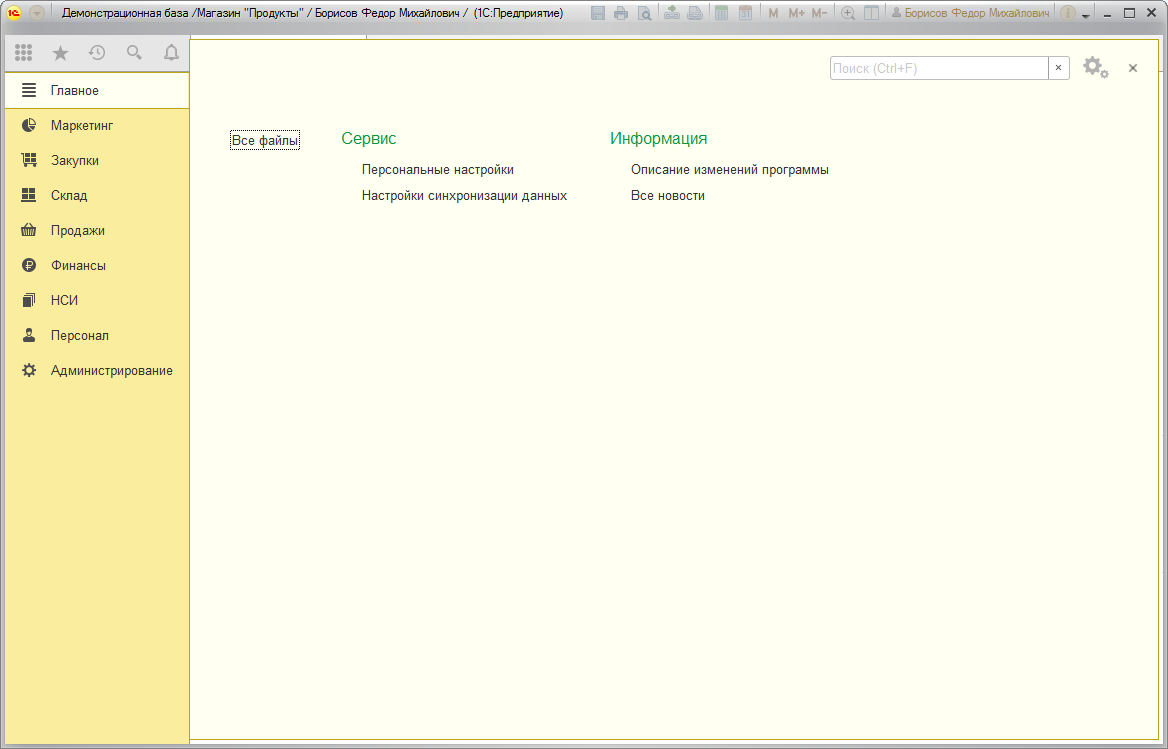This screenshot has height=749, width=1168.
Task: Select the Главное section
Action: pos(97,90)
